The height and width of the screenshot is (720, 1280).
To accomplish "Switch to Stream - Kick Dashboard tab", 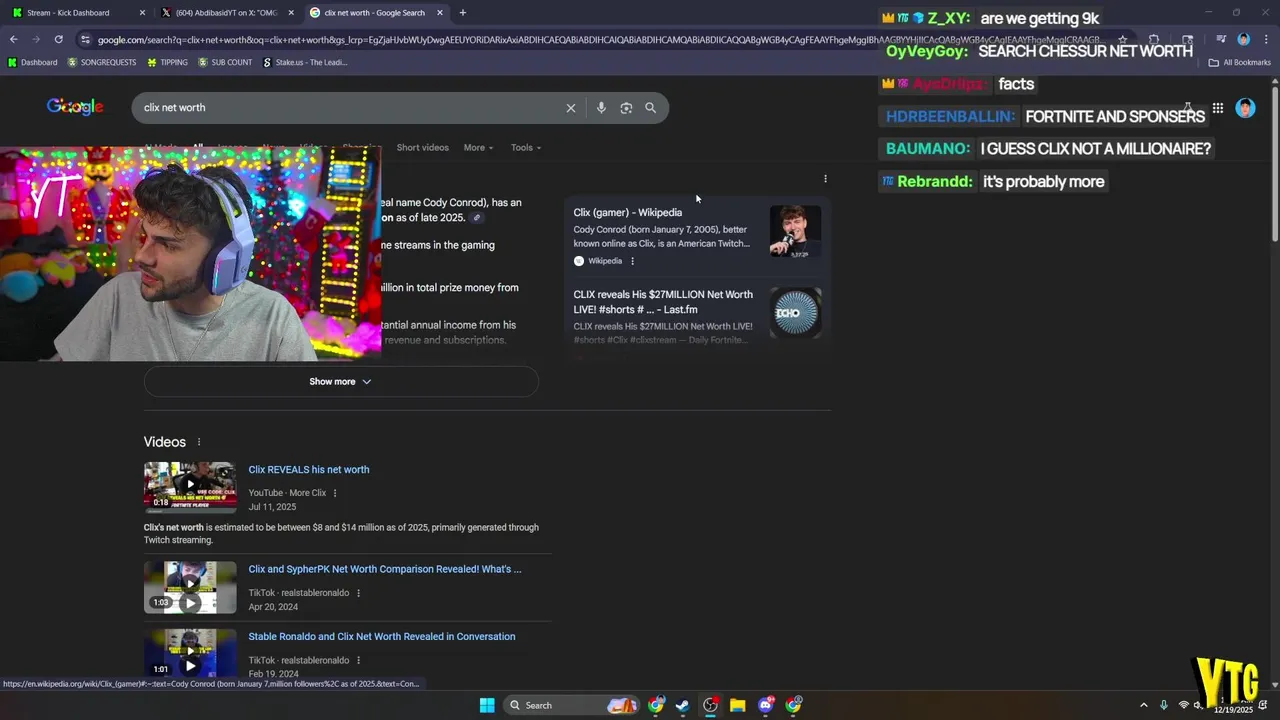I will pos(77,13).
